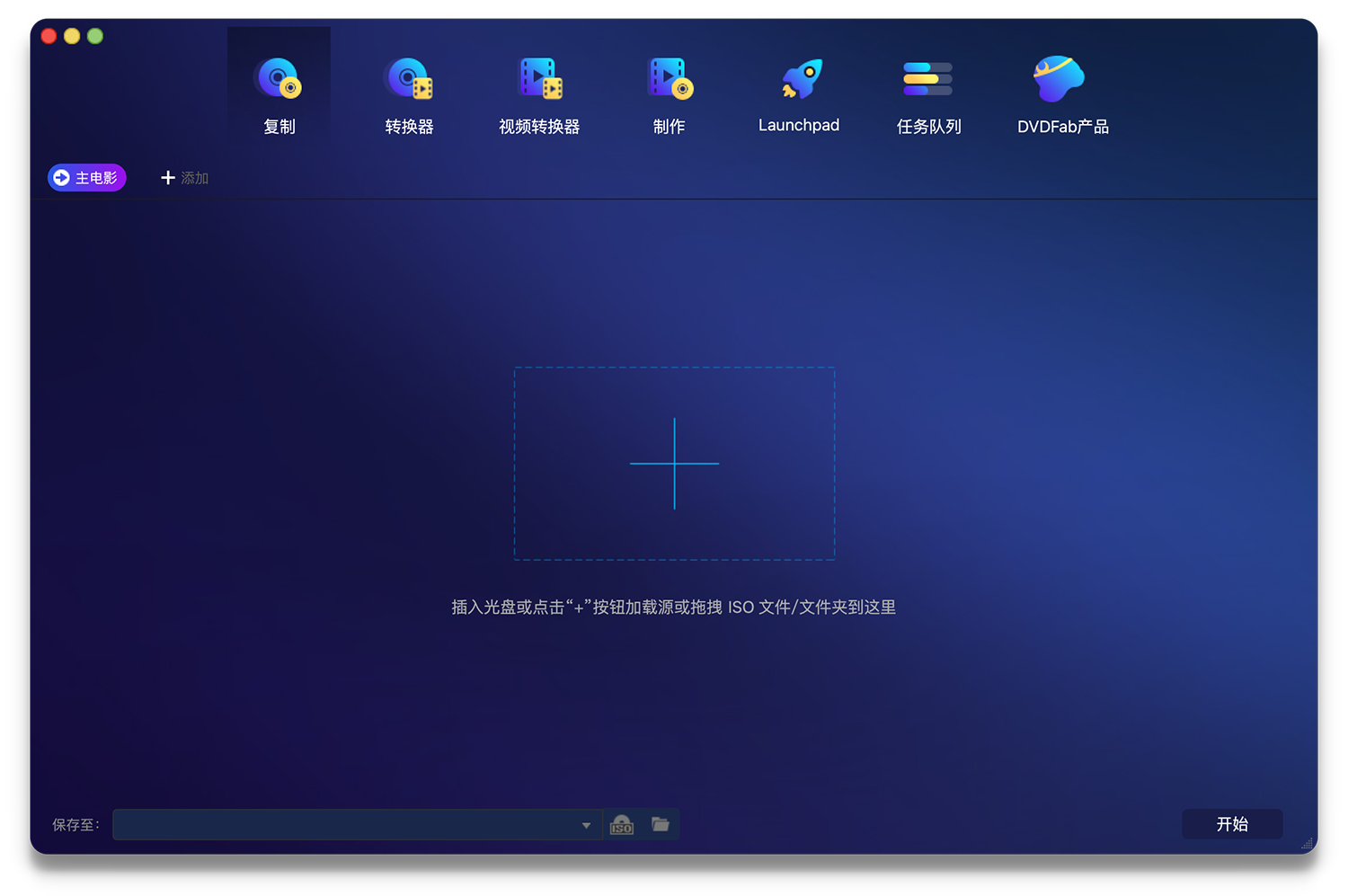
Task: Click 添加 to add a source
Action: pyautogui.click(x=183, y=177)
